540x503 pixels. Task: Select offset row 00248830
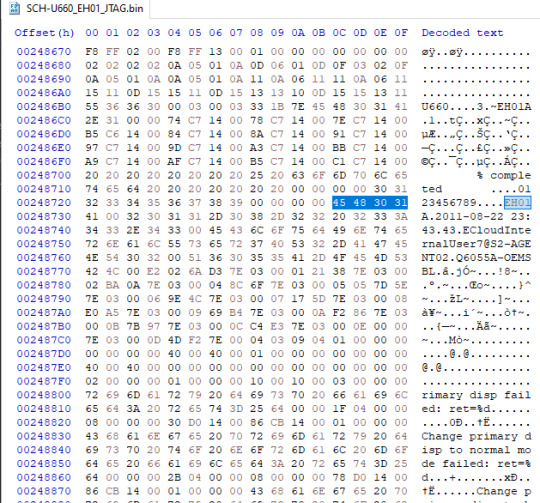click(x=44, y=436)
